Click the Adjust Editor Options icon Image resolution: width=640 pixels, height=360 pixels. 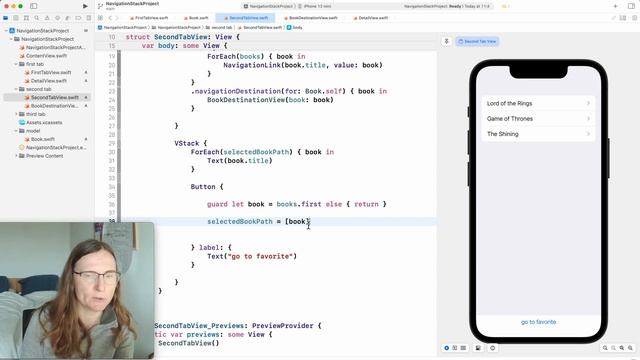623,18
